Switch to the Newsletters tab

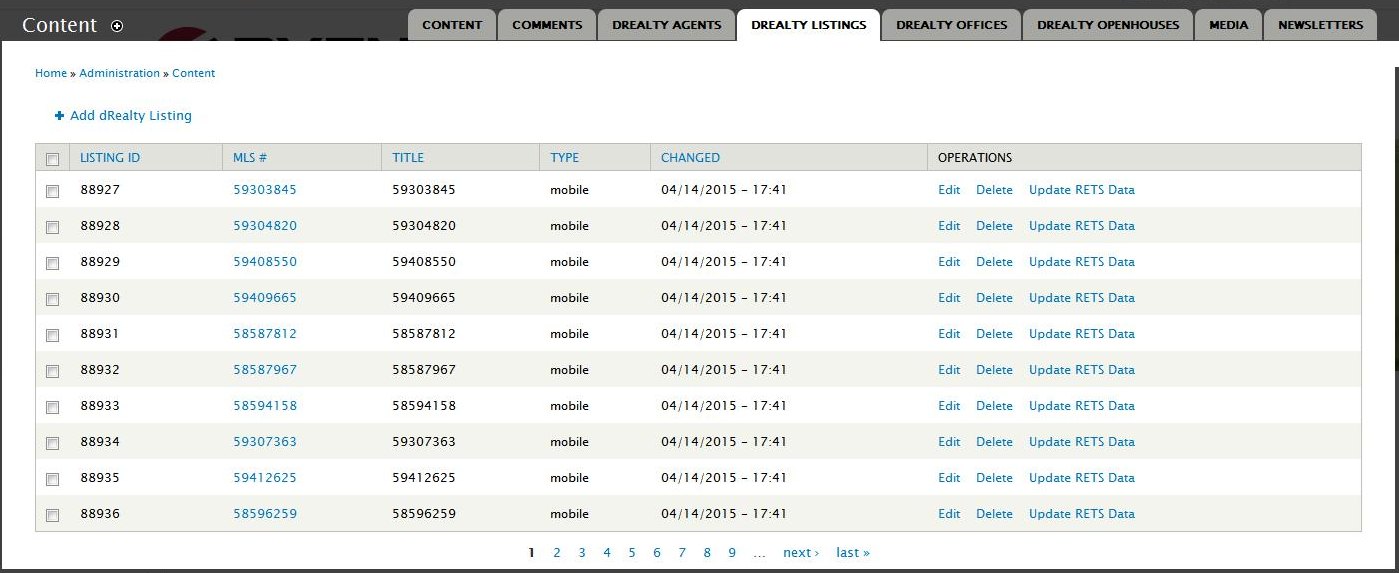tap(1320, 25)
